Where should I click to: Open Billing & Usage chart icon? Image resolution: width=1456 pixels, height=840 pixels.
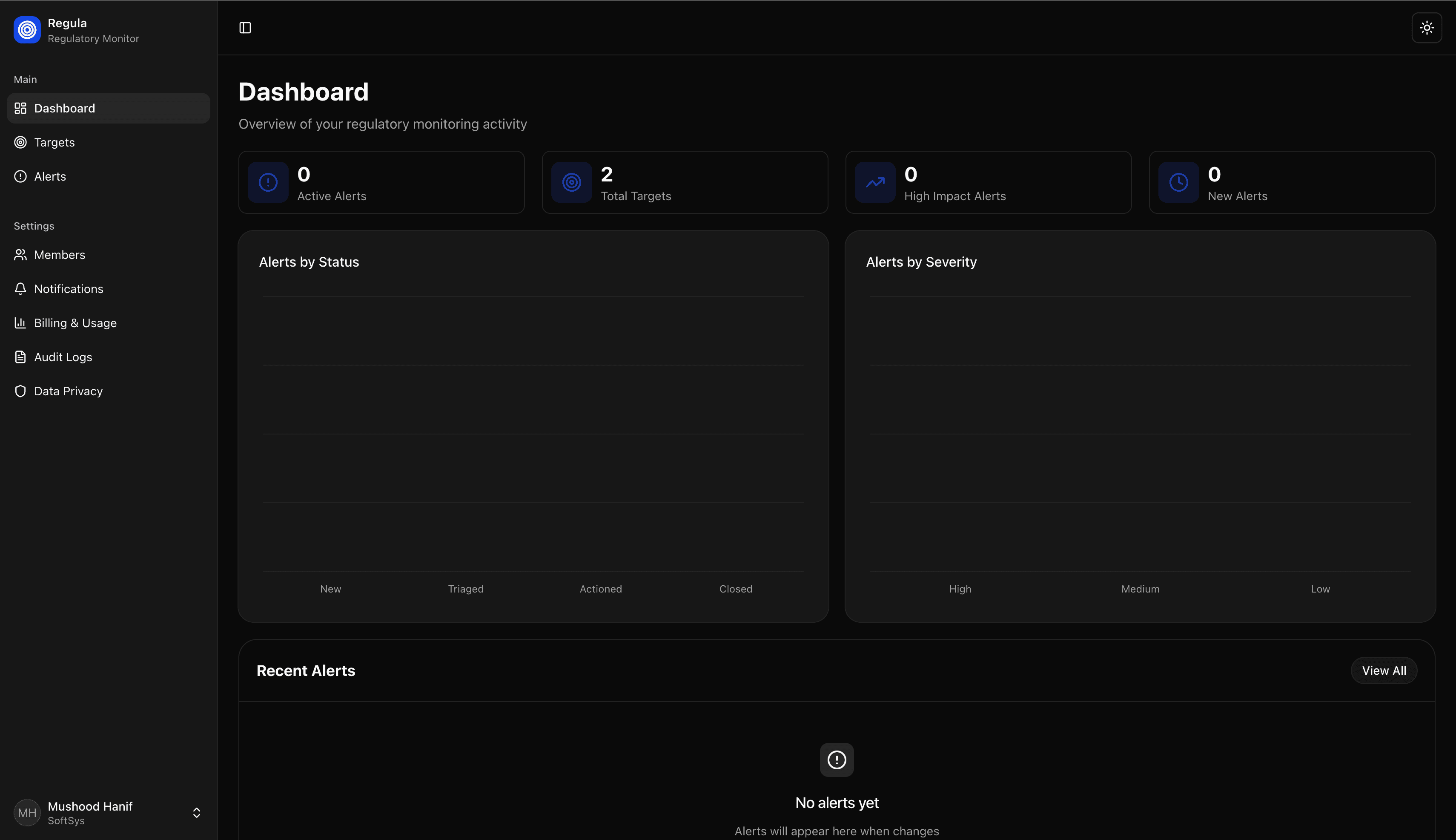click(21, 323)
